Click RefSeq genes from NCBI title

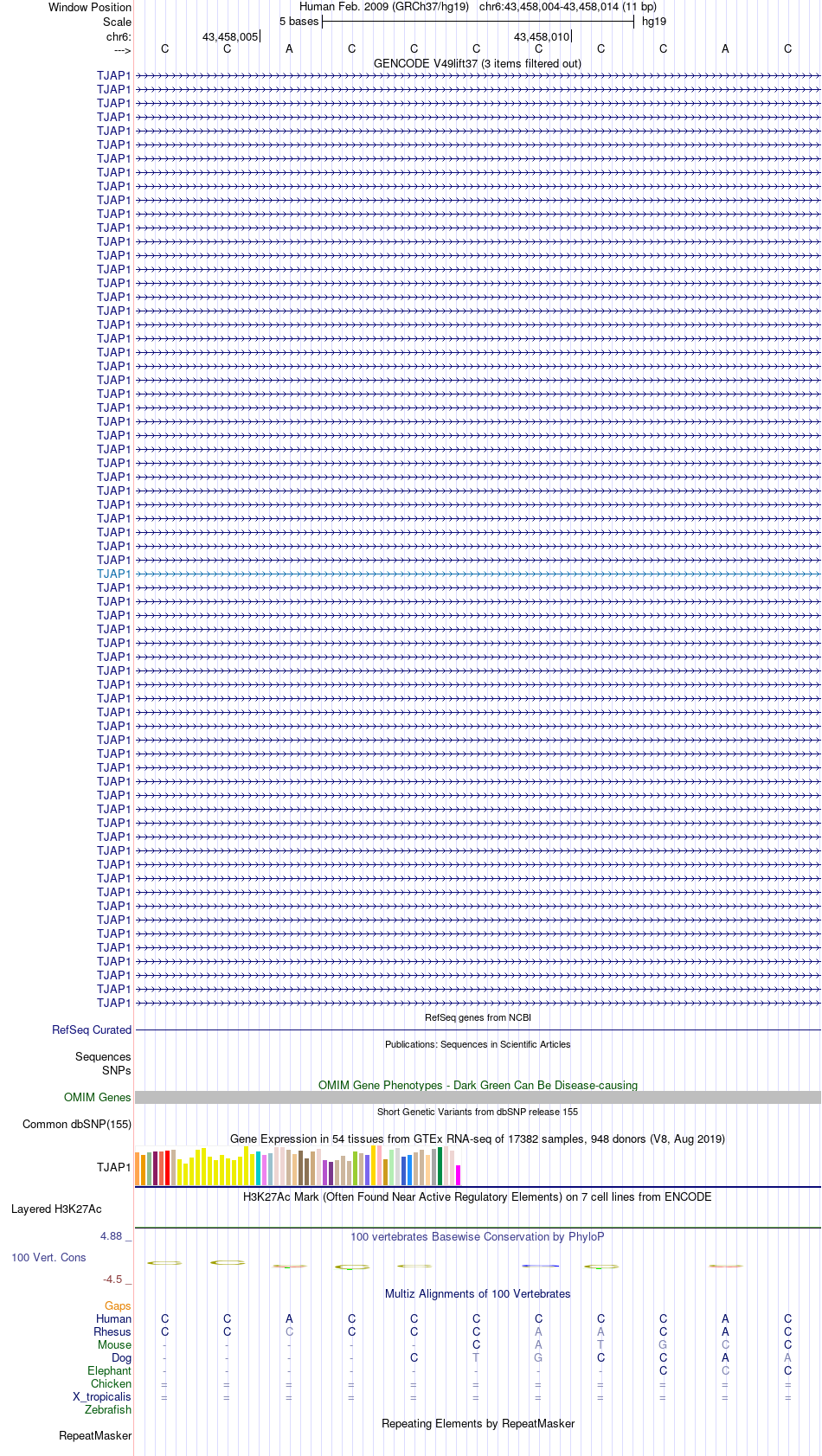(x=478, y=1017)
